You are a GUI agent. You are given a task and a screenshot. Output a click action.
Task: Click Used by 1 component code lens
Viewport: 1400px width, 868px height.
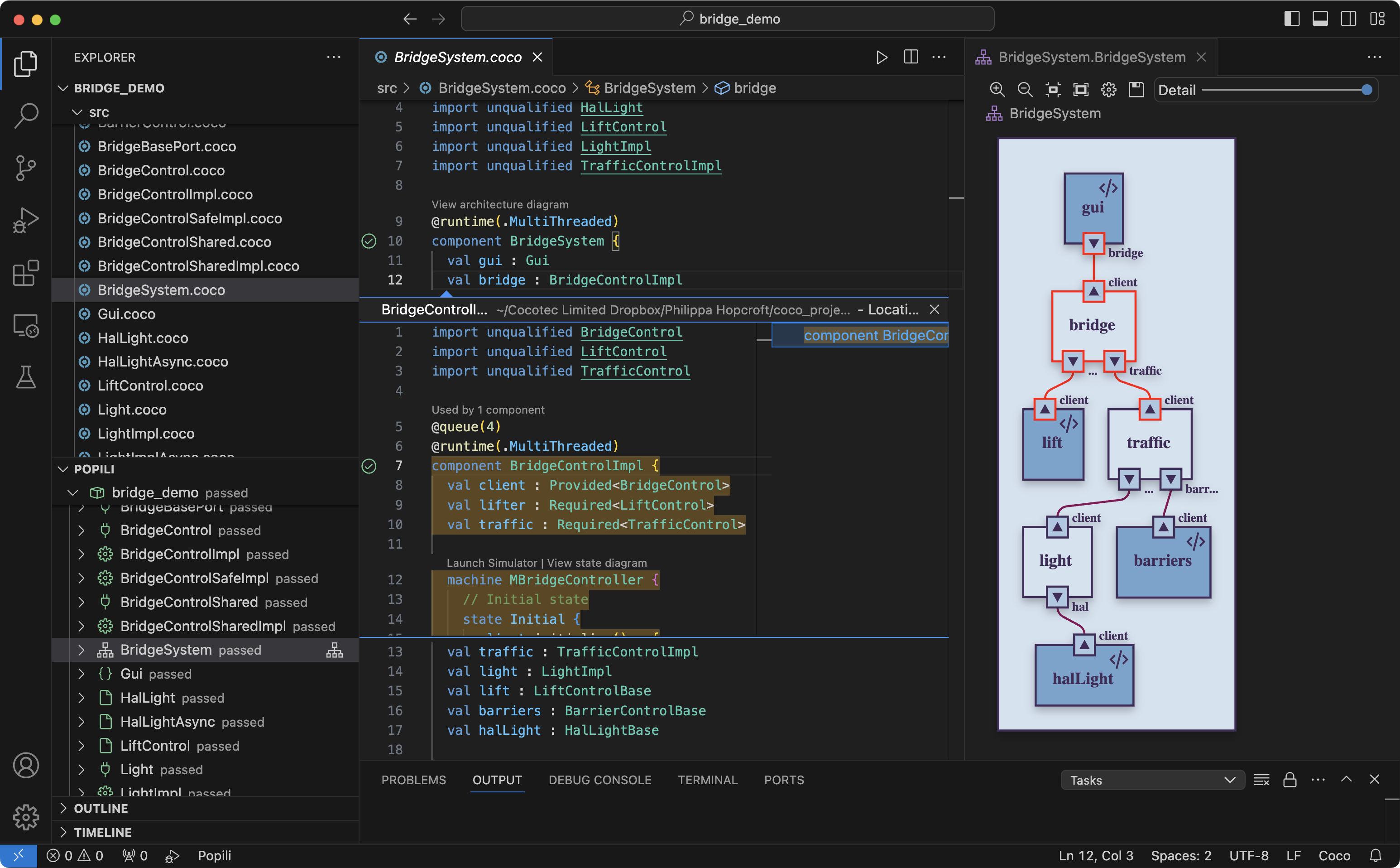tap(488, 410)
